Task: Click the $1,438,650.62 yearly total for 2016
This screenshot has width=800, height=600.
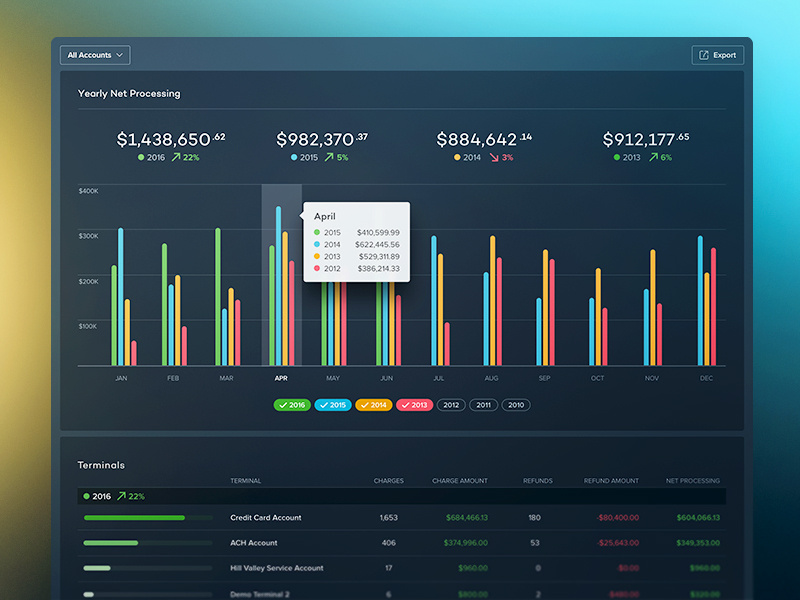Action: (171, 139)
